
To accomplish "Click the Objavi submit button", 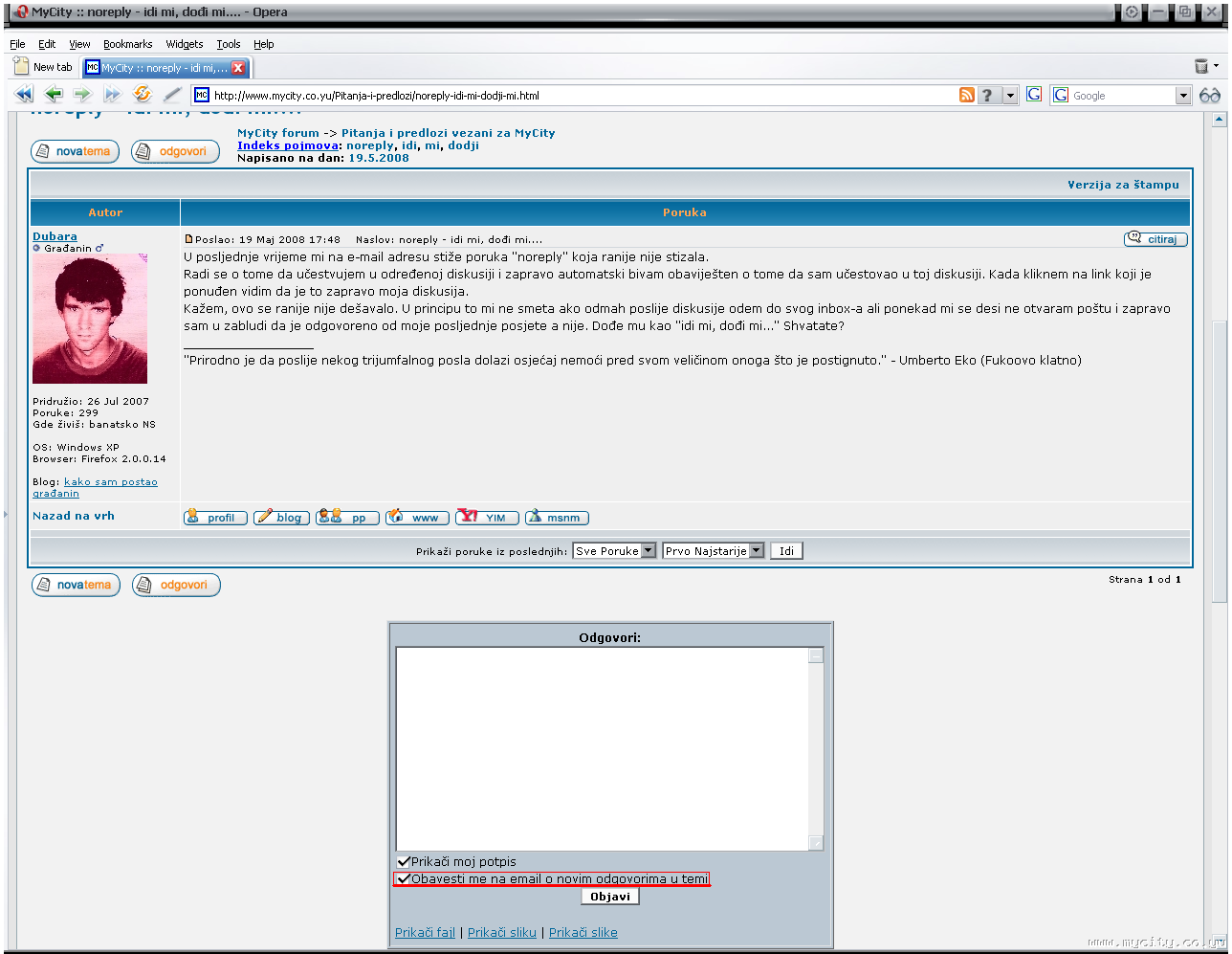I will tap(610, 897).
